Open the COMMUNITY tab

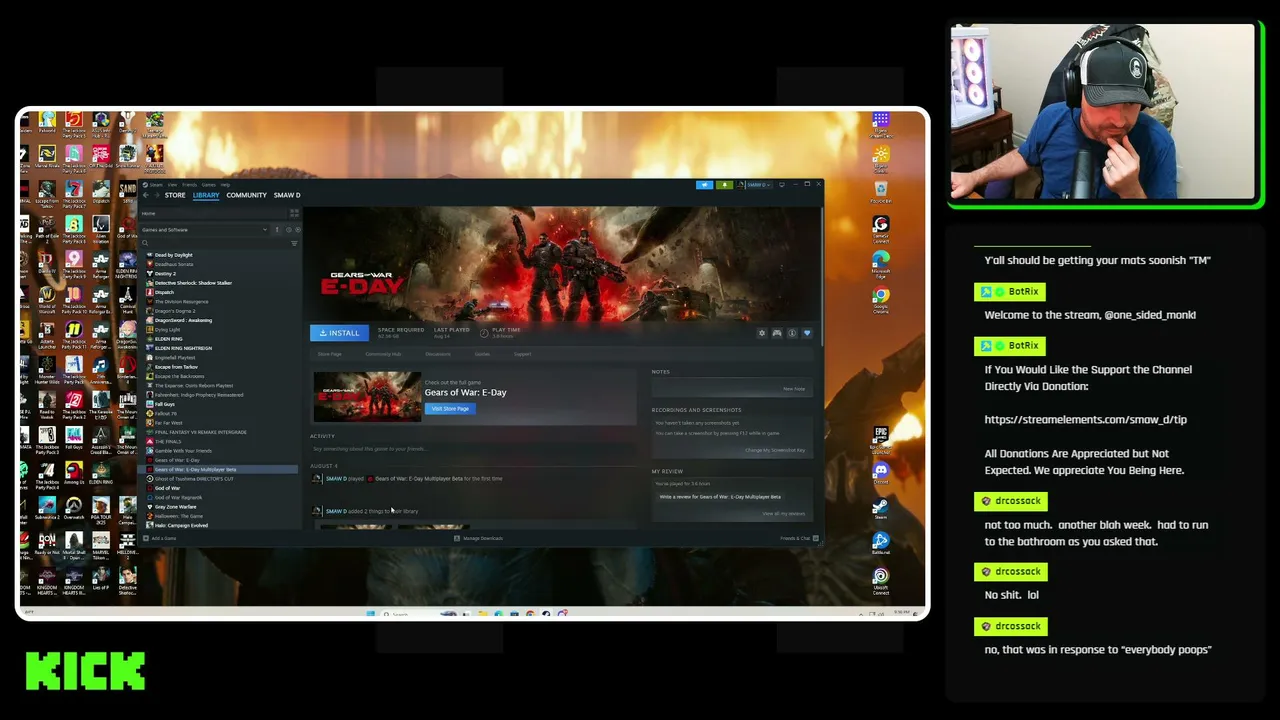click(x=246, y=195)
